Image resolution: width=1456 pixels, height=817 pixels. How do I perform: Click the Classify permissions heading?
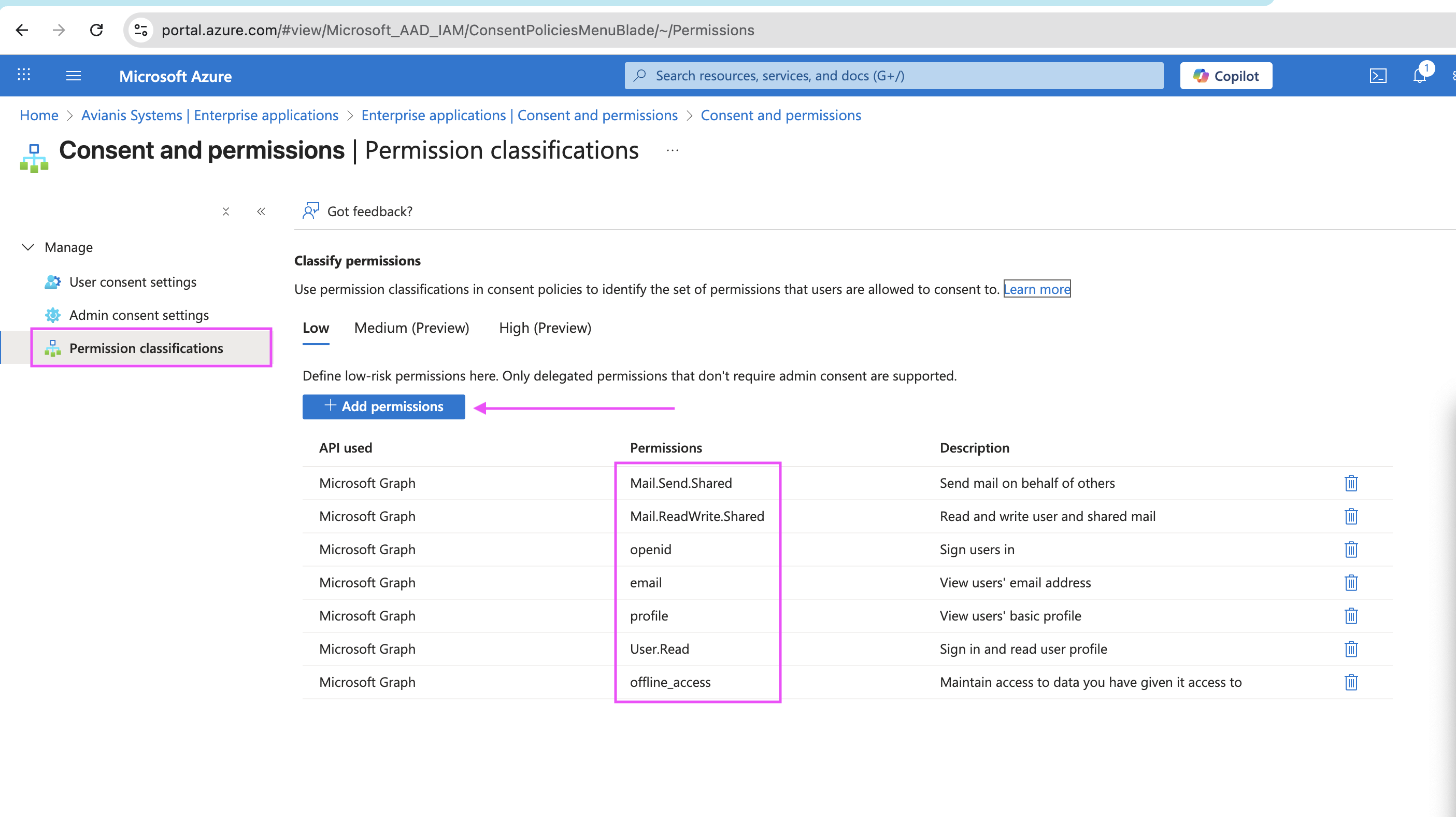point(357,261)
